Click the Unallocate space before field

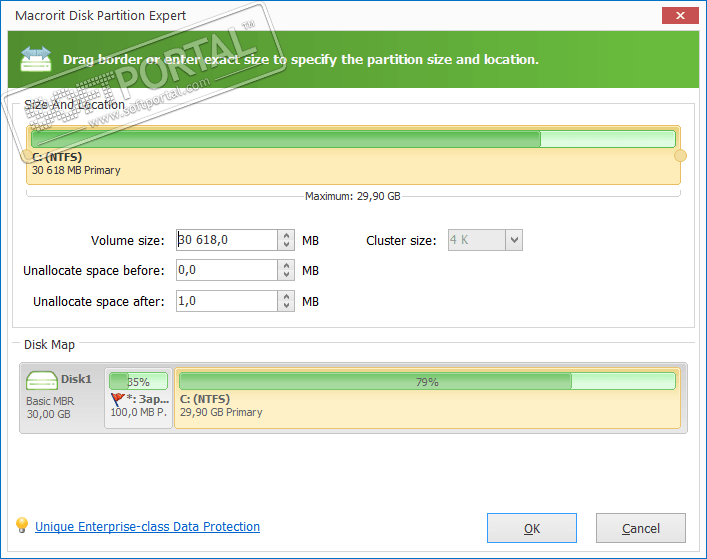point(227,270)
